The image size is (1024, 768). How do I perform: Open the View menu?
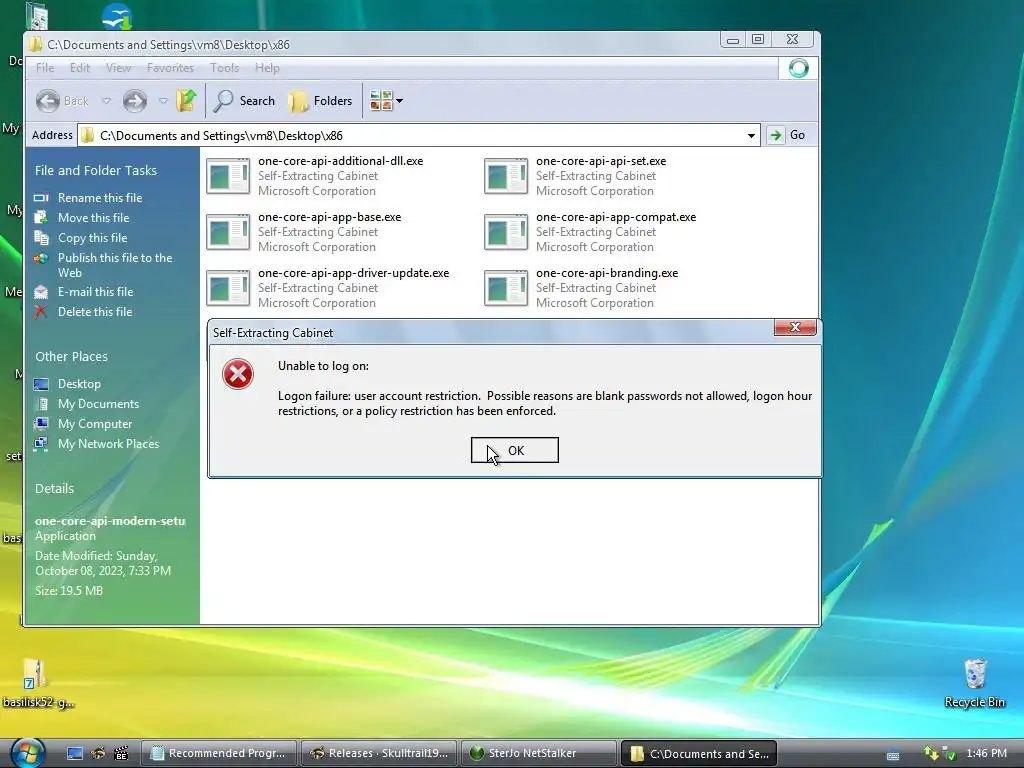(118, 68)
